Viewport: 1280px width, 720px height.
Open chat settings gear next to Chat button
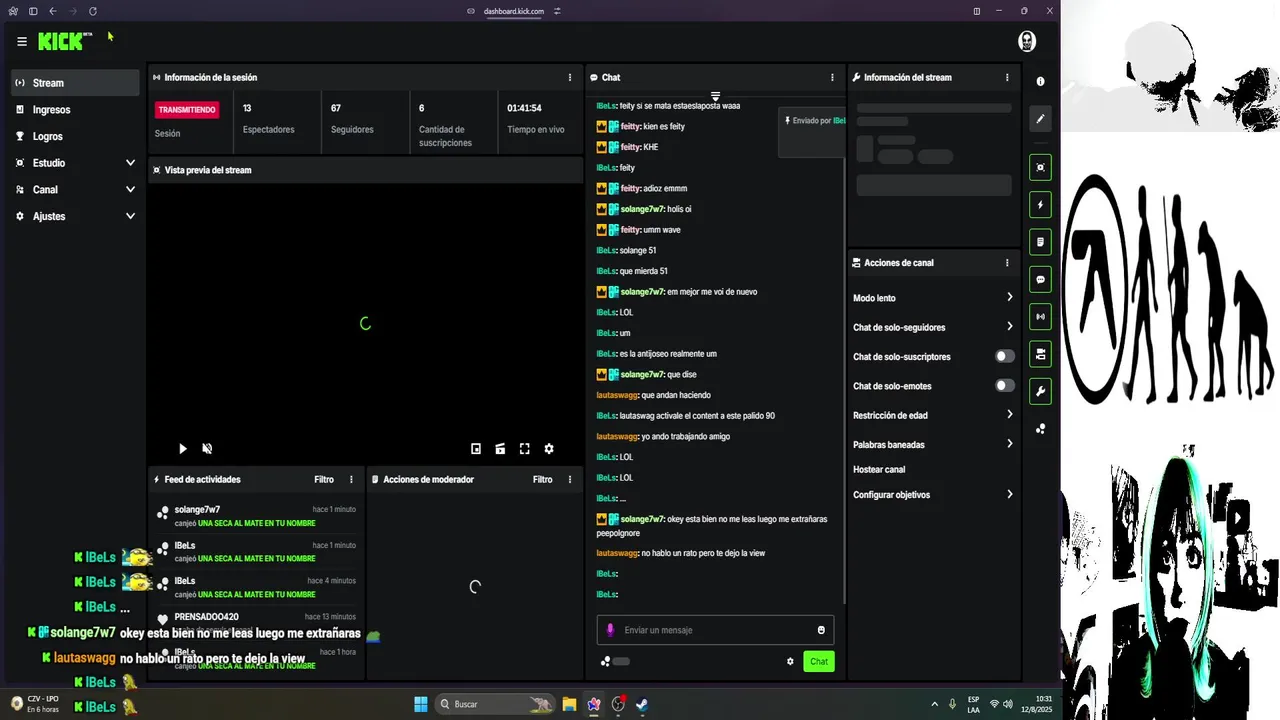tap(790, 661)
